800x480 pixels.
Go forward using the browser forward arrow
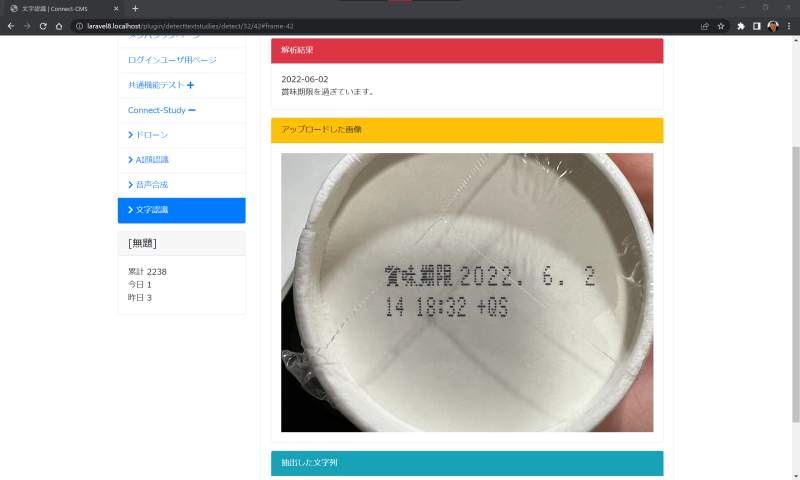coord(27,26)
